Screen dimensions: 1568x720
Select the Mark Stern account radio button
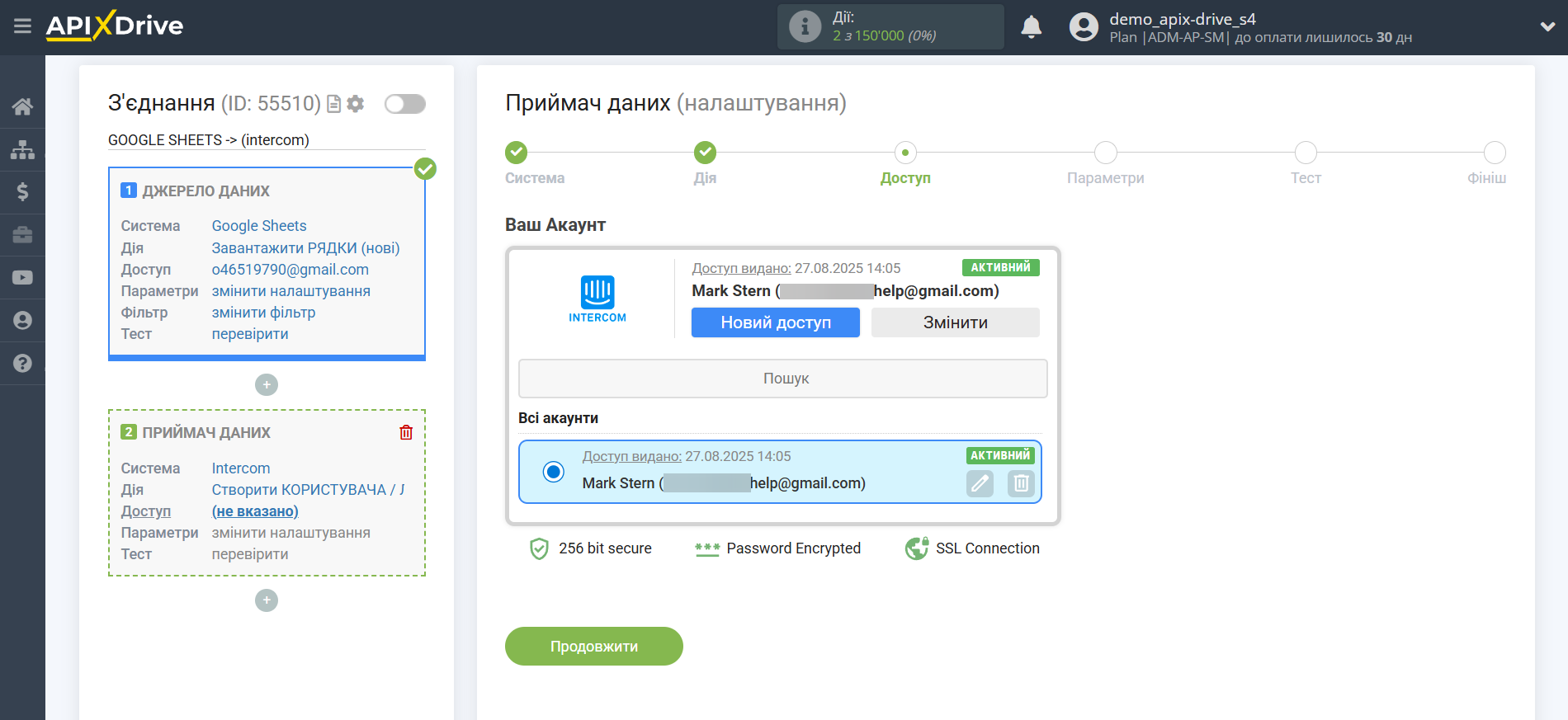pos(554,472)
